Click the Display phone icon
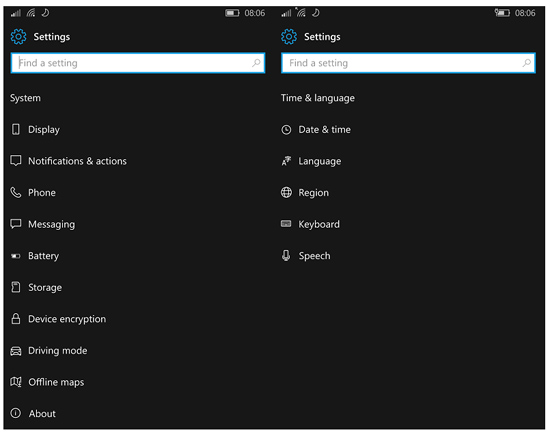The height and width of the screenshot is (437, 550). (16, 129)
